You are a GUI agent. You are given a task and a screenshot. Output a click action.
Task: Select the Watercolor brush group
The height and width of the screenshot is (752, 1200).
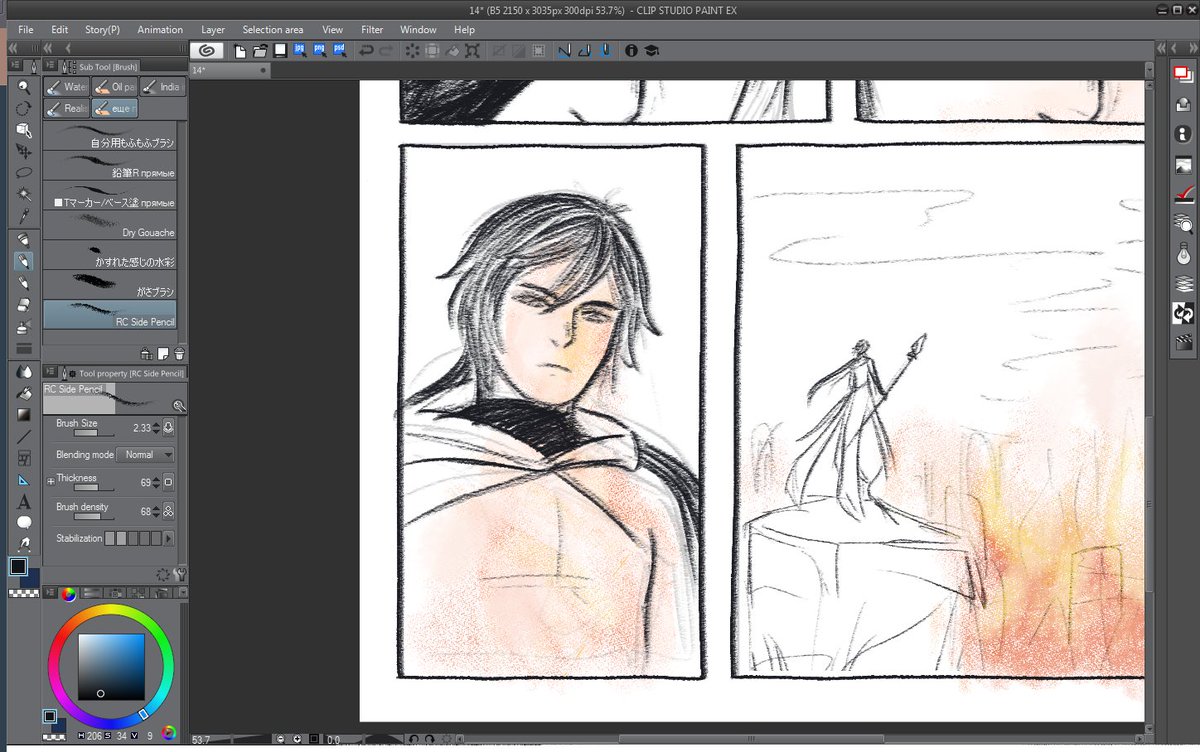coord(67,87)
